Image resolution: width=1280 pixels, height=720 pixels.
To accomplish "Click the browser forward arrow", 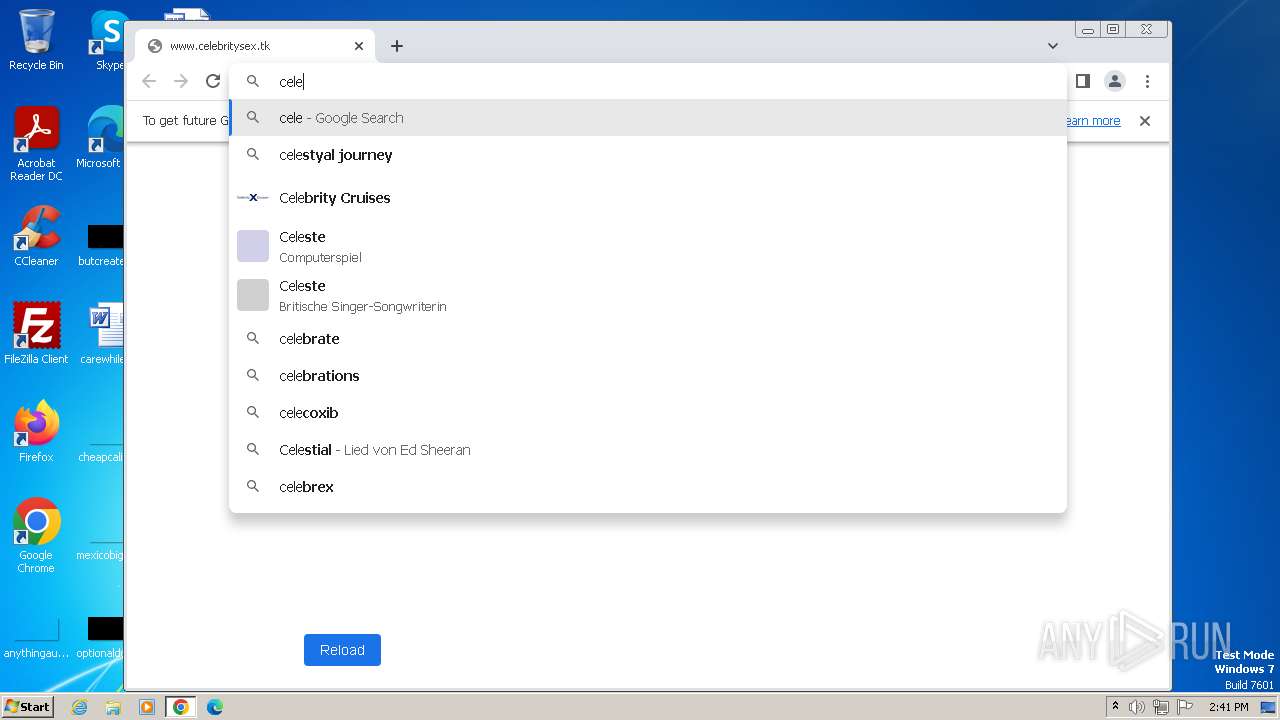I will [x=181, y=81].
